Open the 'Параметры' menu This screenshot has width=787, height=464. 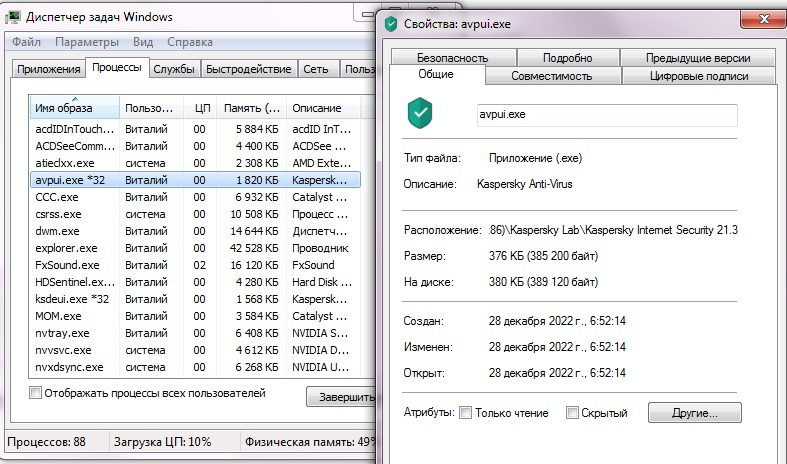87,42
